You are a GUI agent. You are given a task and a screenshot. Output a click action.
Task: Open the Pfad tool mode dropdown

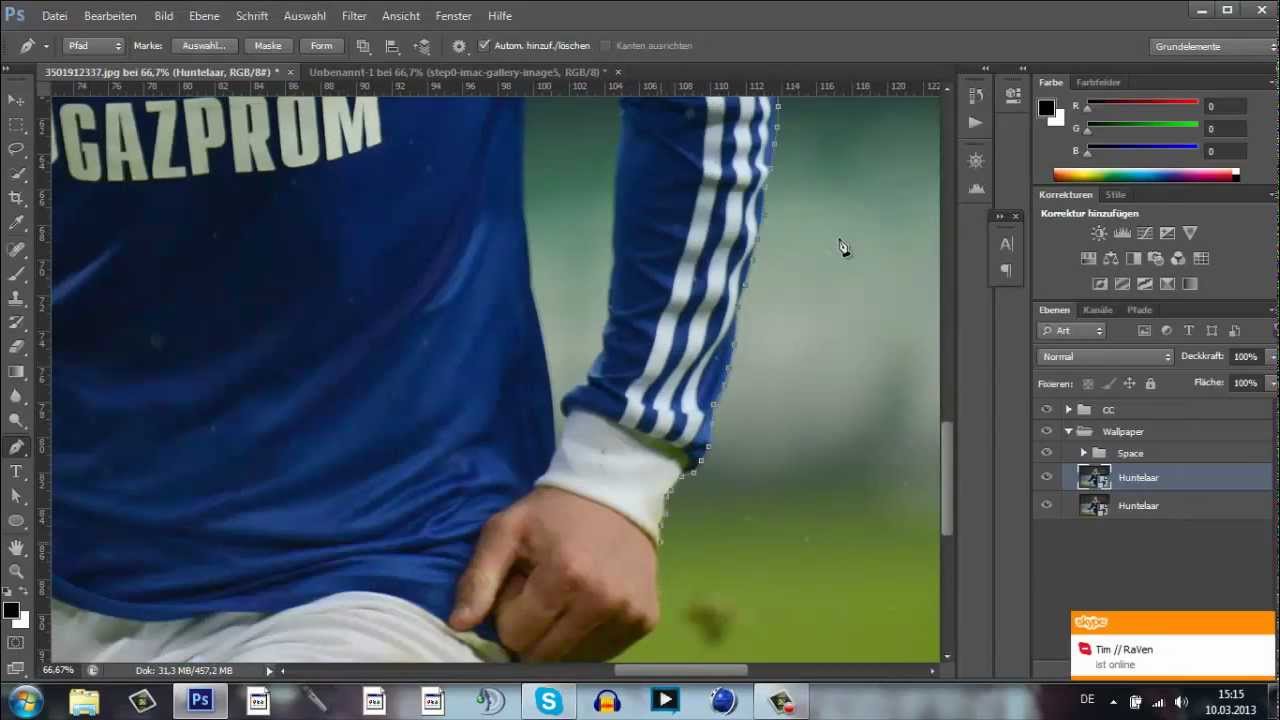point(93,45)
